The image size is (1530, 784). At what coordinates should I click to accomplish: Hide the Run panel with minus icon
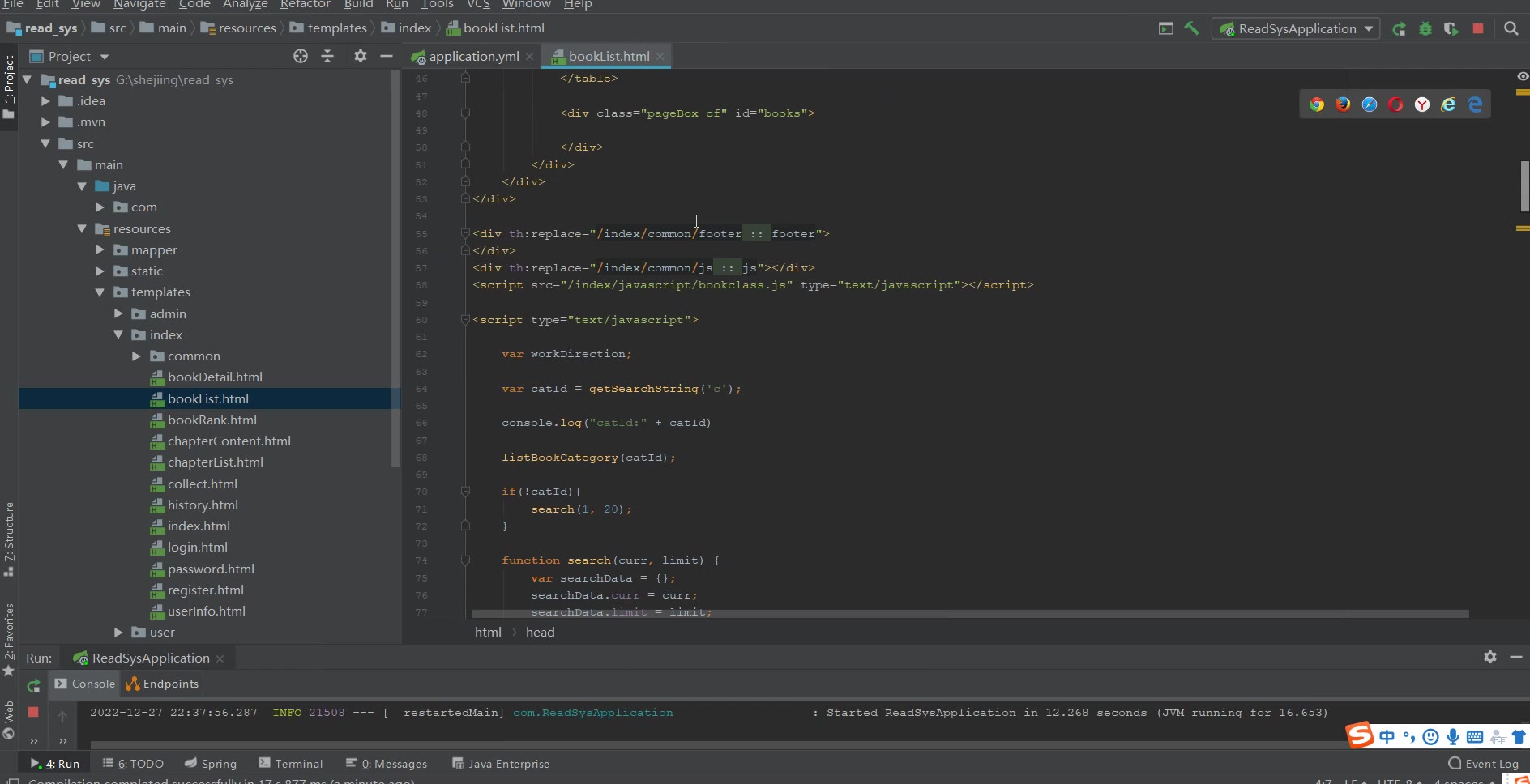pos(1516,657)
